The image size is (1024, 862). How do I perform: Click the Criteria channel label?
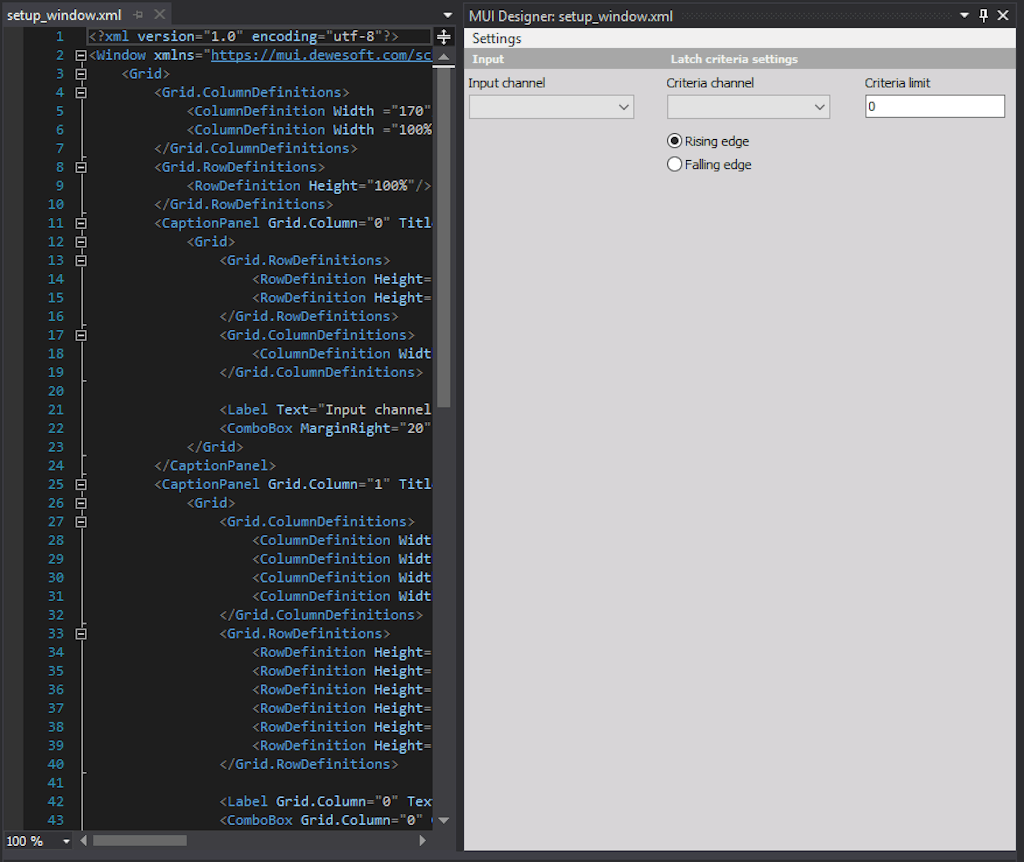pyautogui.click(x=710, y=83)
